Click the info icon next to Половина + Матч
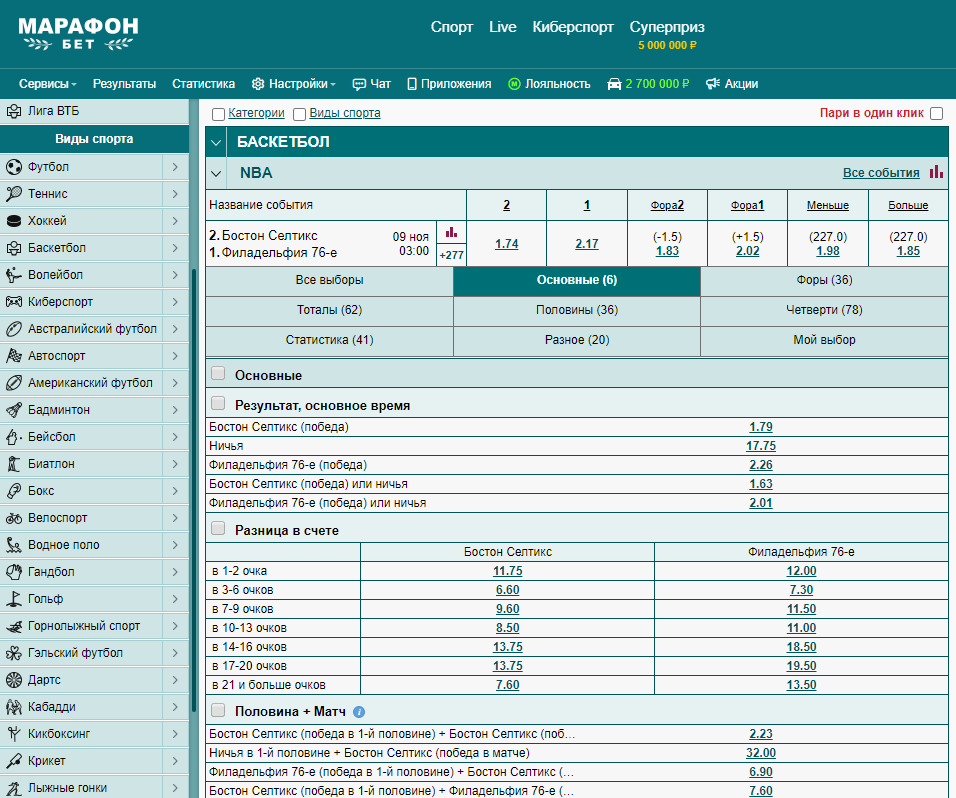 pos(359,711)
